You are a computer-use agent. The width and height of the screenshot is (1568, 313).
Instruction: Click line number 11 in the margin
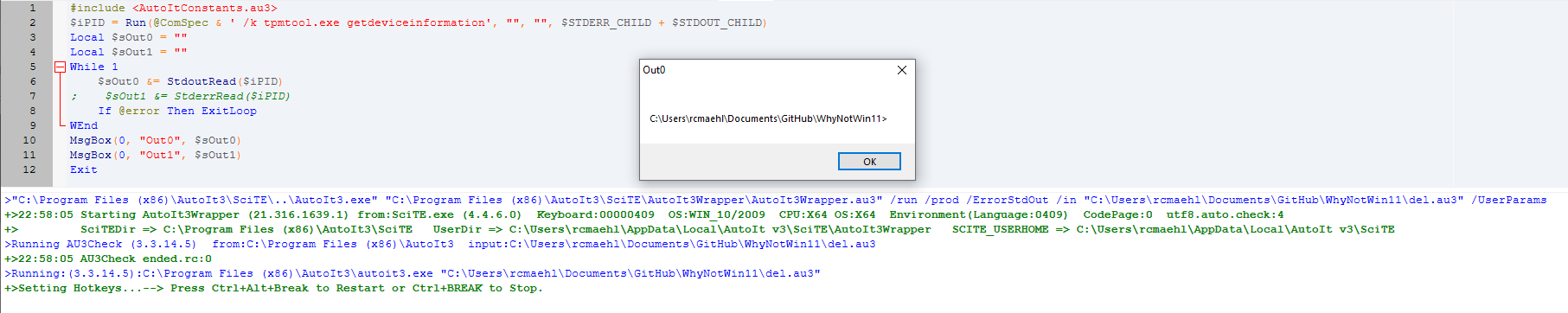[x=29, y=155]
